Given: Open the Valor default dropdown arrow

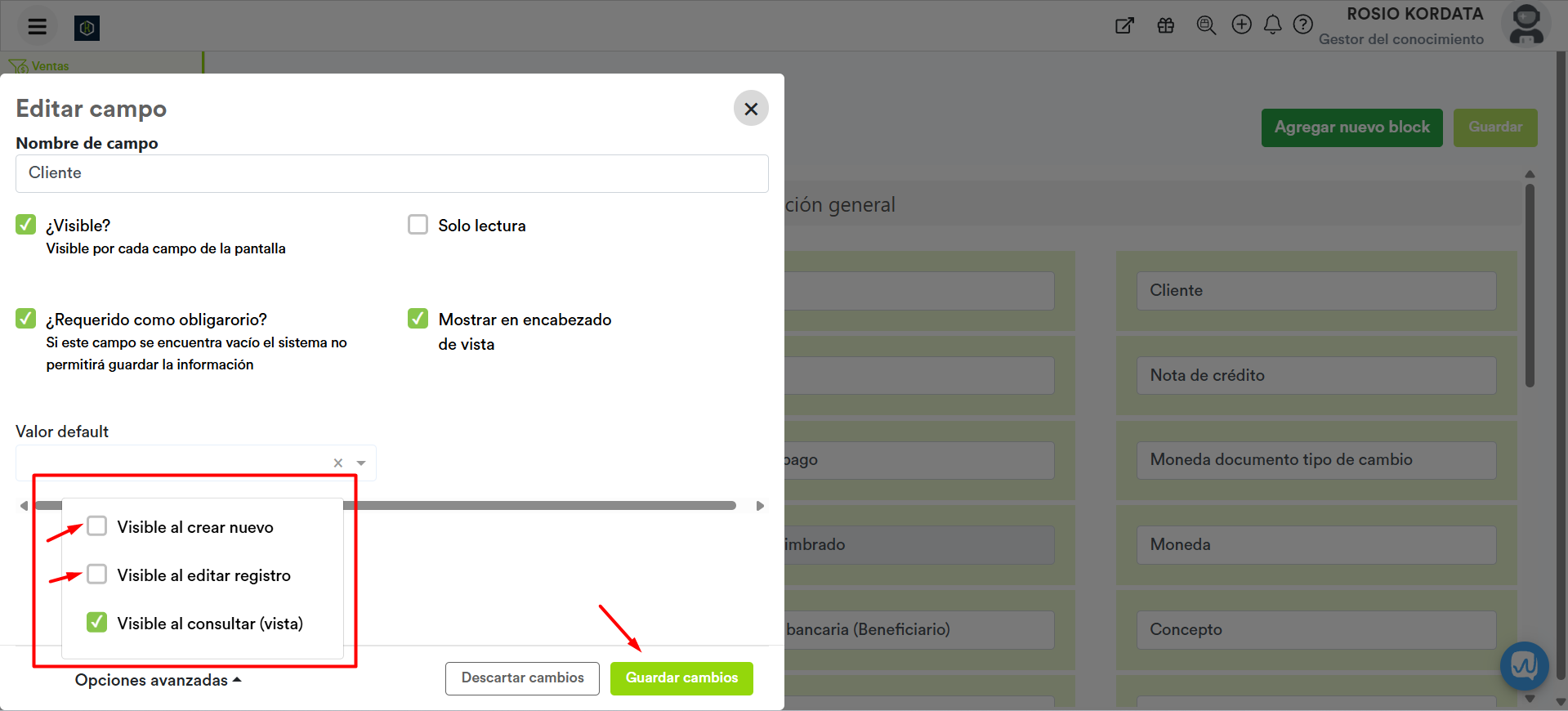Looking at the screenshot, I should (x=361, y=463).
